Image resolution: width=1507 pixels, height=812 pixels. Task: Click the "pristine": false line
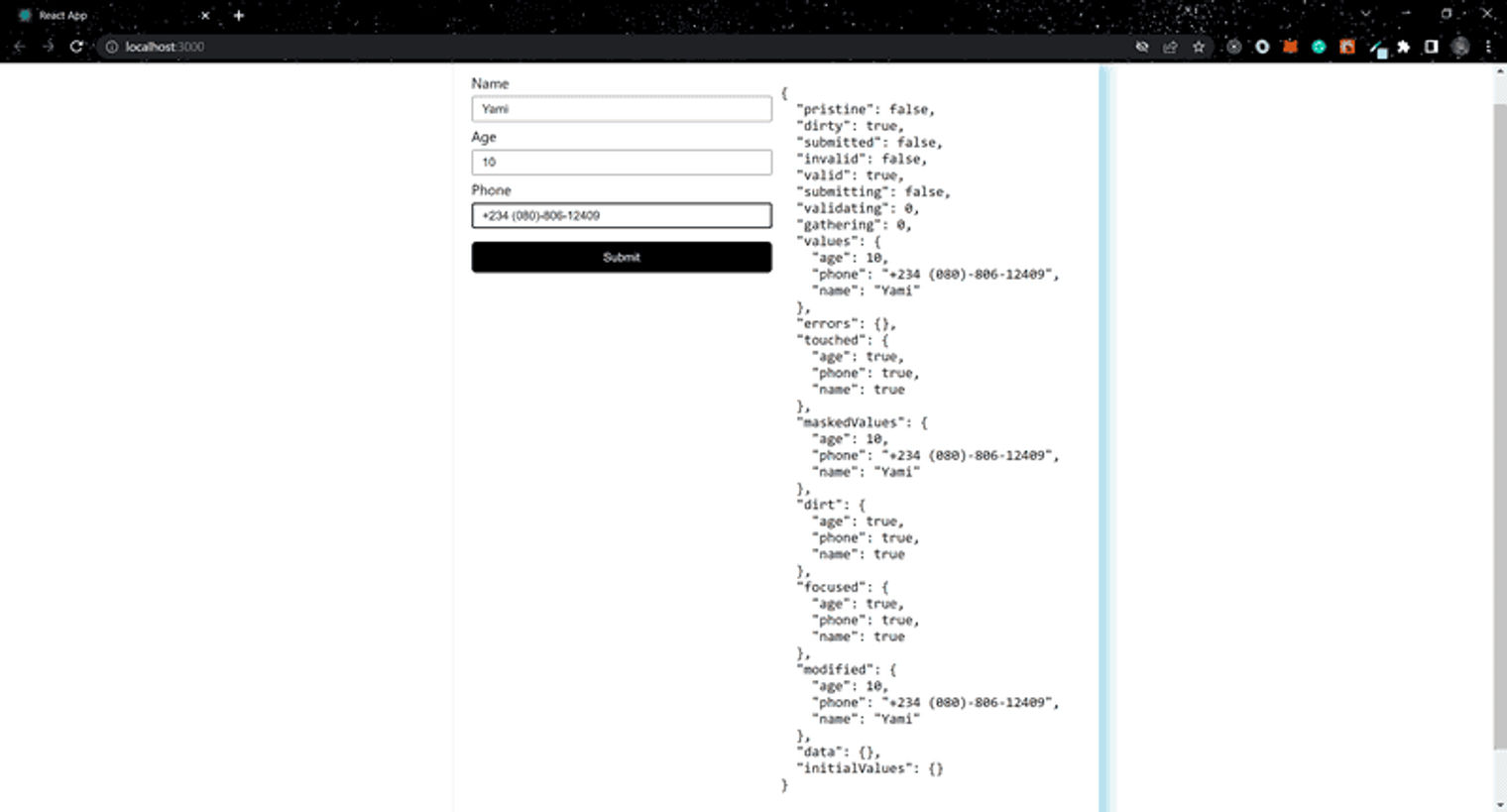pos(866,109)
